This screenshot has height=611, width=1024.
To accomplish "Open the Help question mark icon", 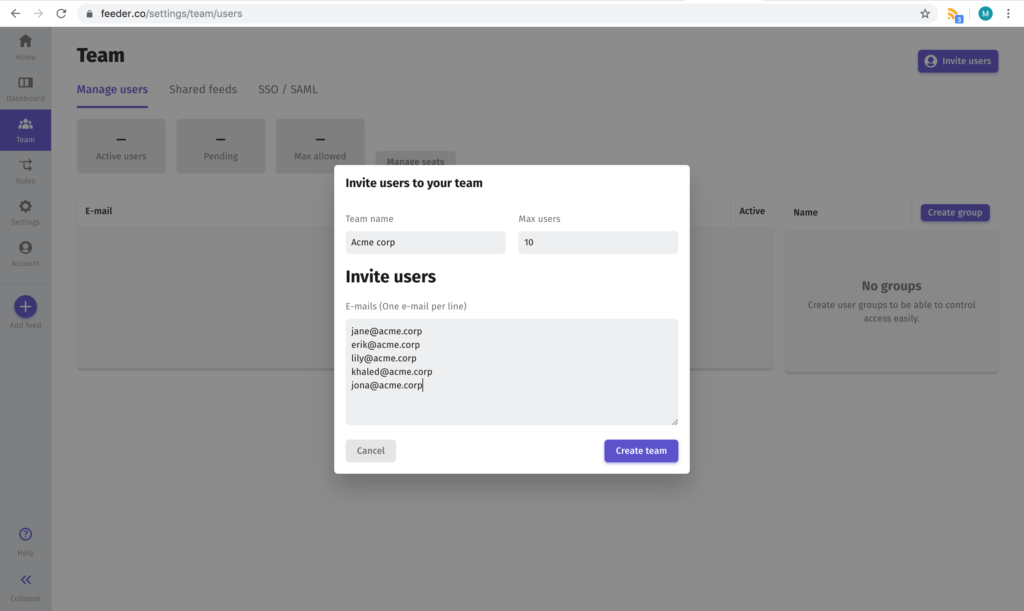I will point(25,535).
